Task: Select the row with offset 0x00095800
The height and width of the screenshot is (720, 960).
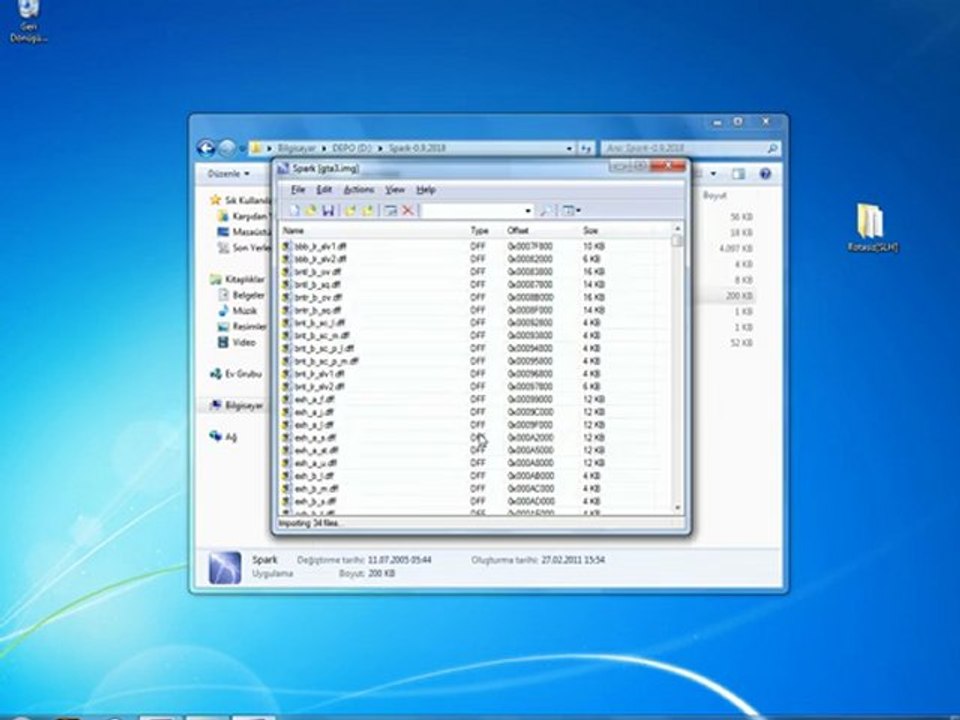Action: [474, 361]
